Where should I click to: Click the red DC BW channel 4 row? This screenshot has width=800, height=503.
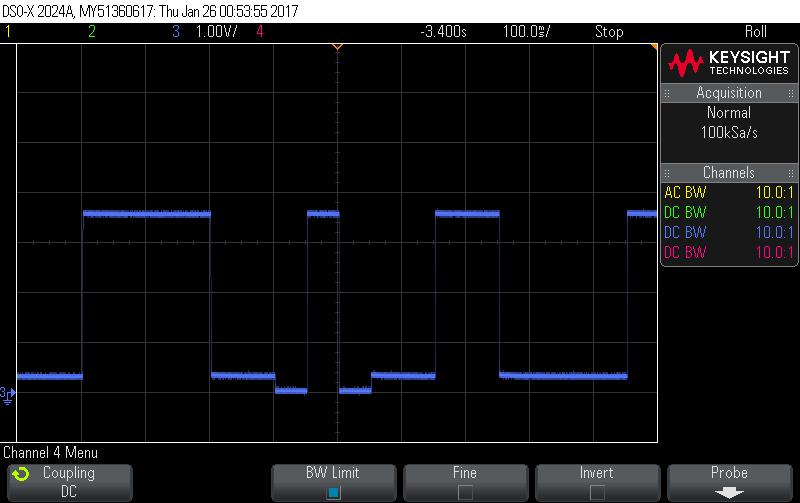729,252
